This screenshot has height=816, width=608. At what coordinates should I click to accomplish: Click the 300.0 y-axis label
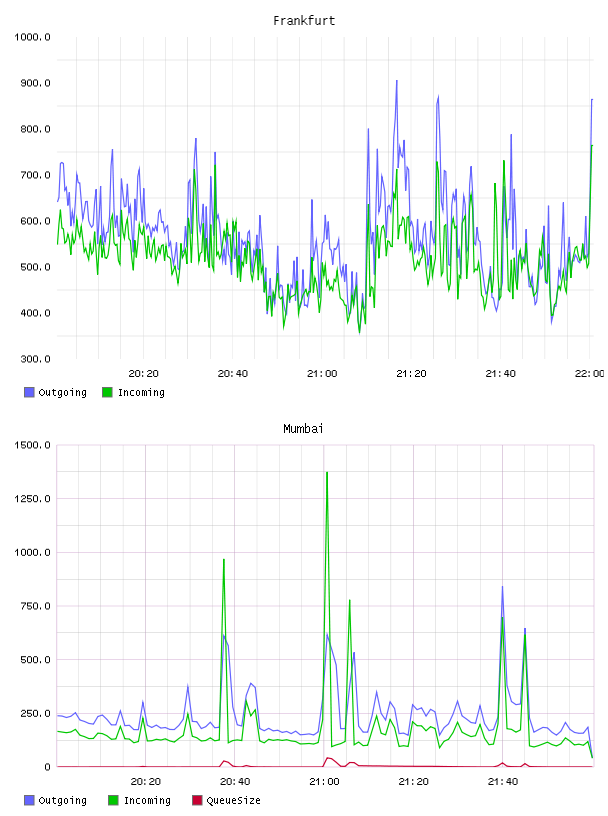[x=35, y=359]
